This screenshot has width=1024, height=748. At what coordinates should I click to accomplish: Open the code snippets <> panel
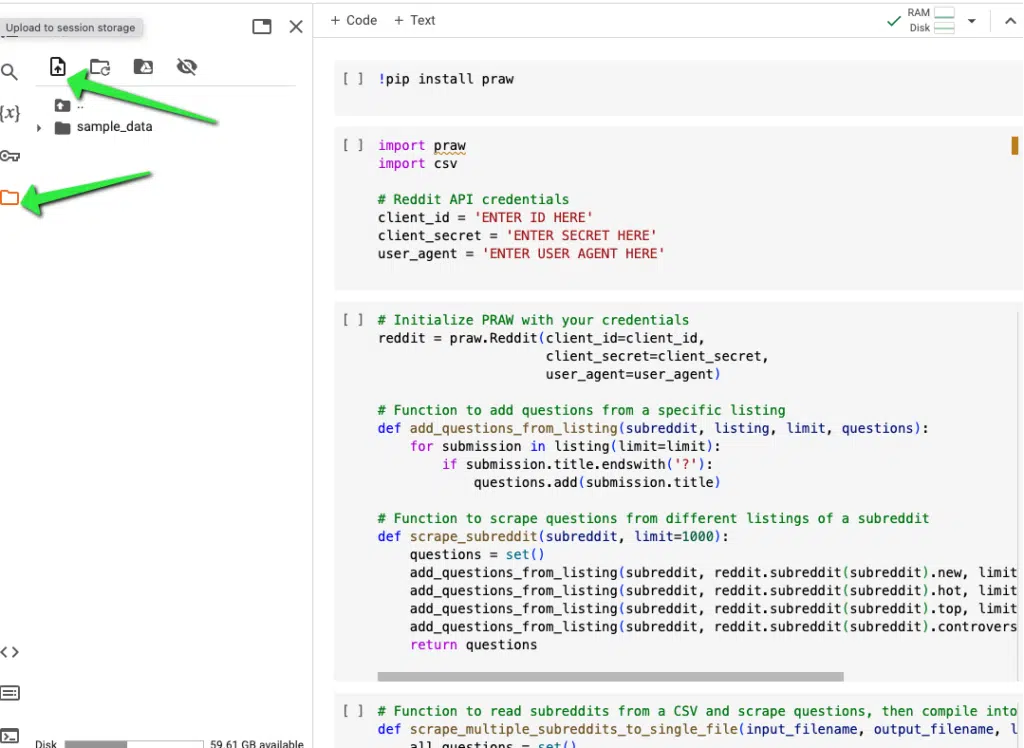coord(10,652)
